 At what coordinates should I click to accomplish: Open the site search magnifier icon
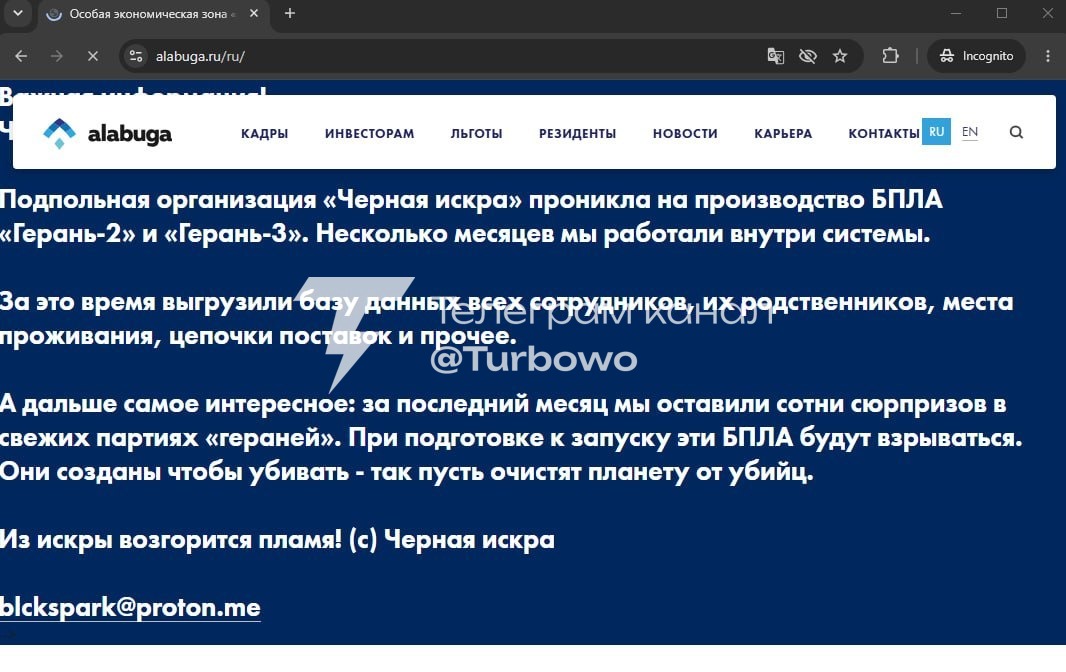point(1016,132)
